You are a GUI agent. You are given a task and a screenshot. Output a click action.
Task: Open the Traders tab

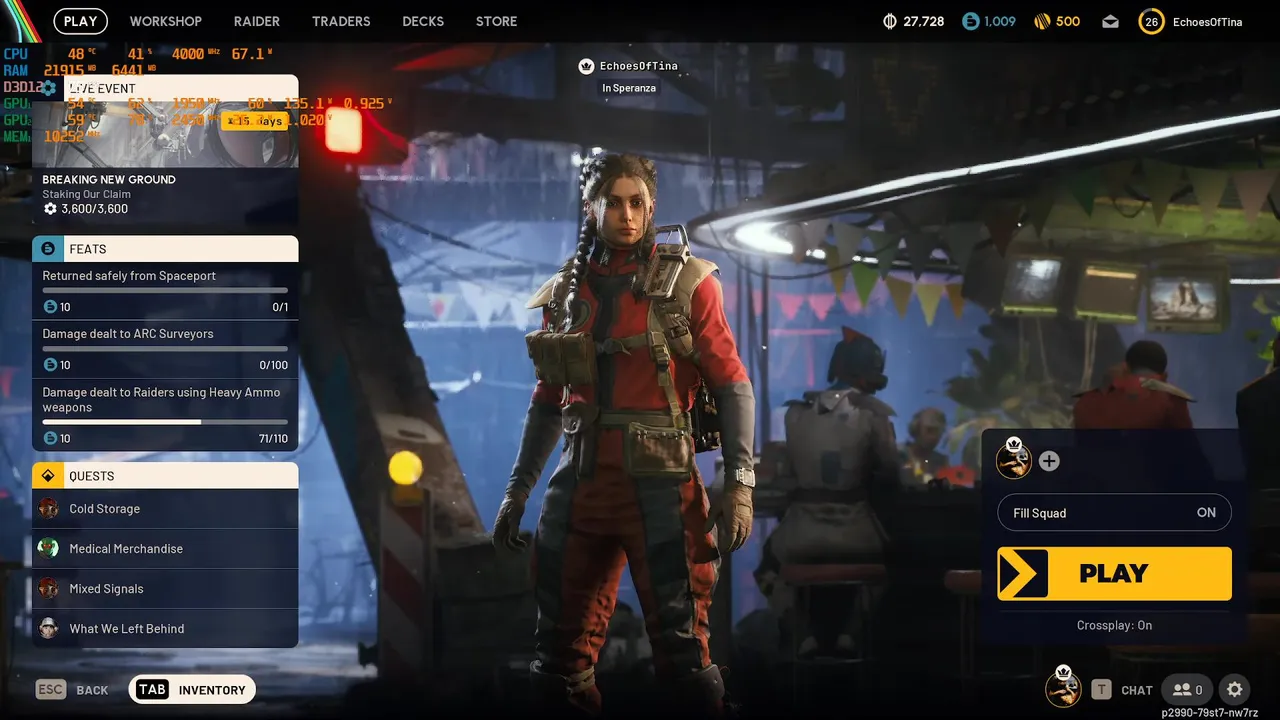[341, 21]
